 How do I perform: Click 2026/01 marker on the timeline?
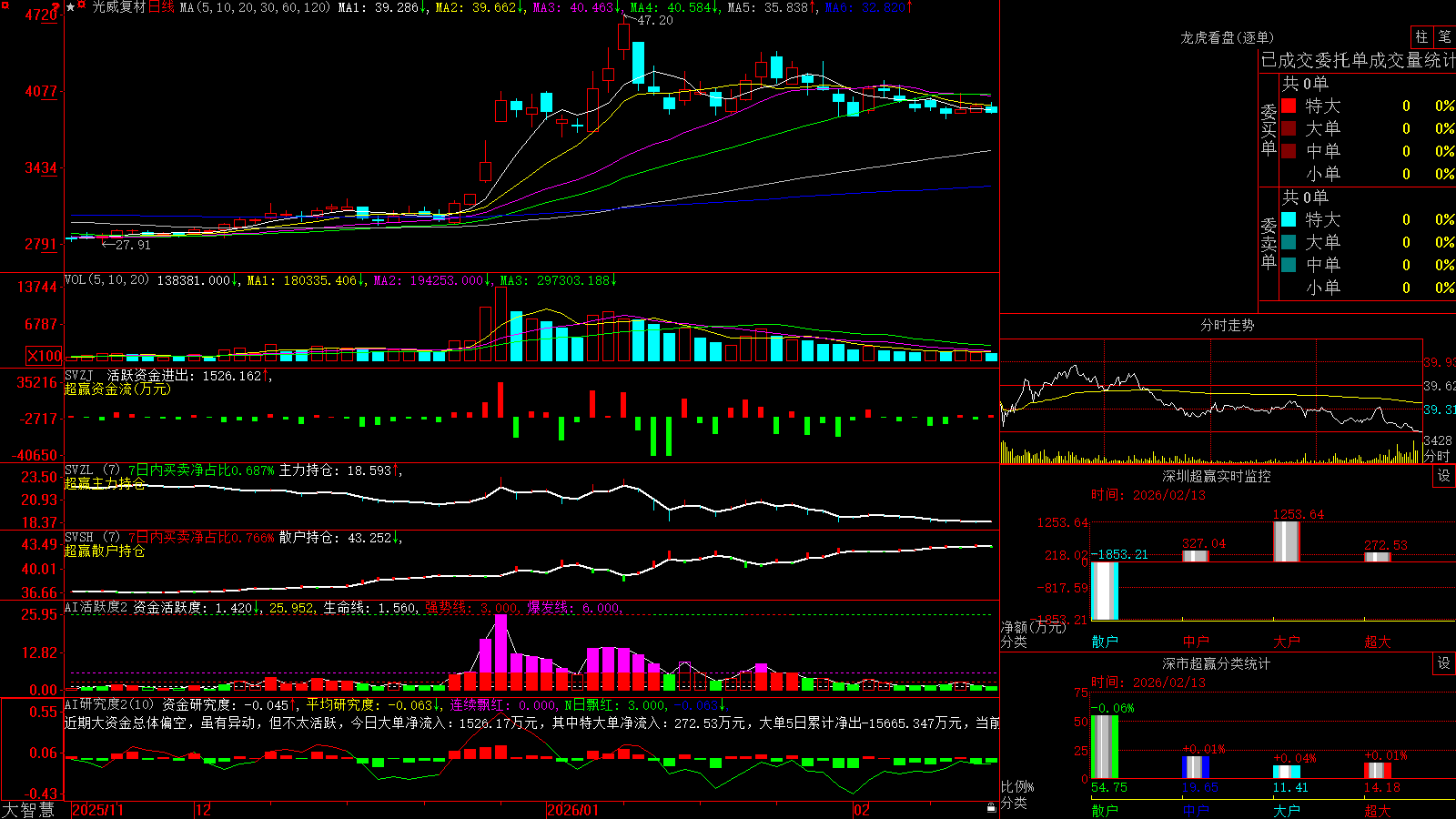point(573,810)
